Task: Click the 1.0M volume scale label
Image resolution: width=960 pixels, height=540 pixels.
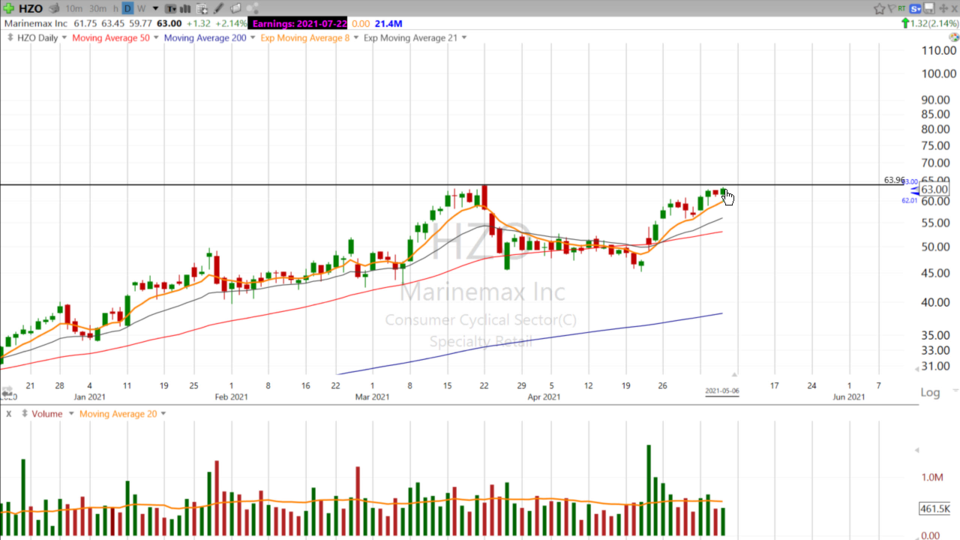Action: [932, 477]
